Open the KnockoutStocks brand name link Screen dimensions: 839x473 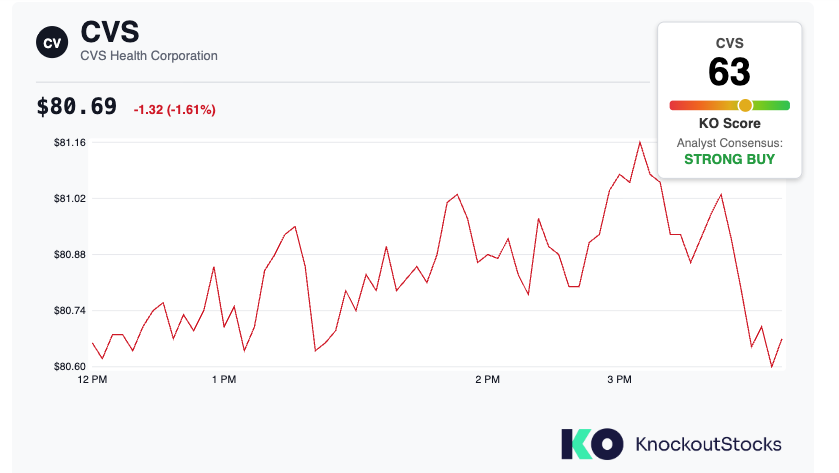click(708, 444)
